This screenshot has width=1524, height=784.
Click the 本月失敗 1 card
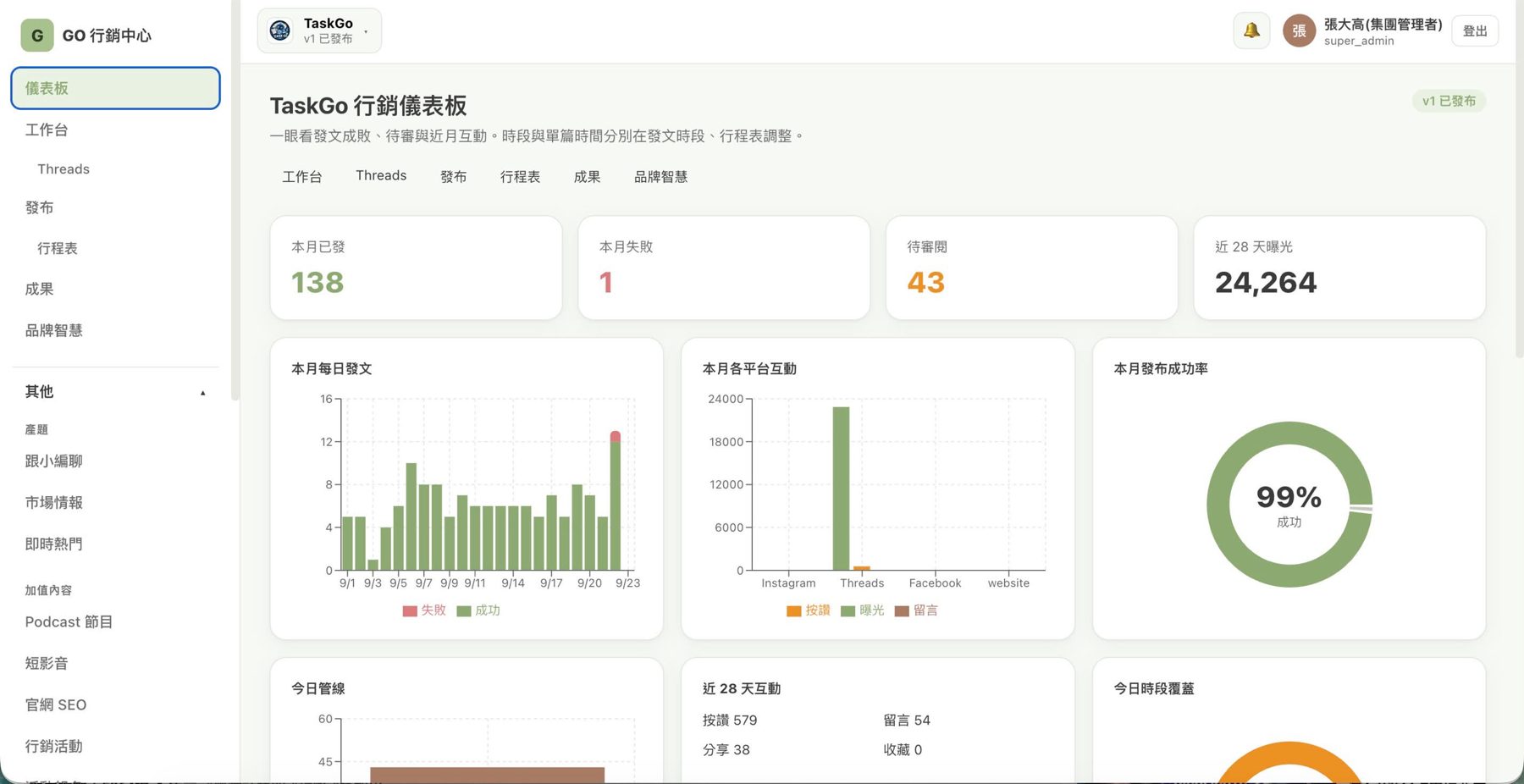point(724,268)
